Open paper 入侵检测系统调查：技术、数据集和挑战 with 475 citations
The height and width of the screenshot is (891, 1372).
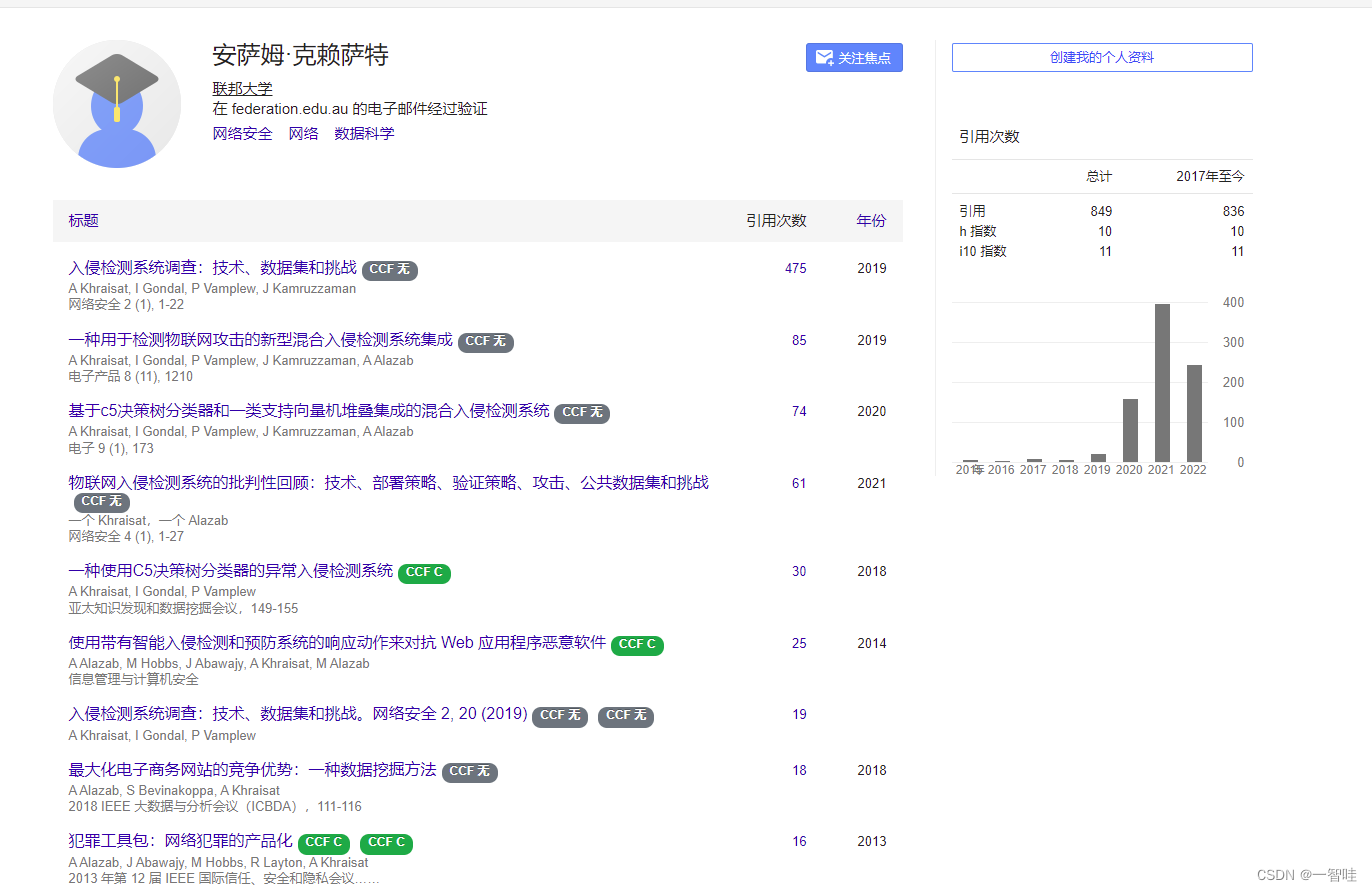[x=212, y=268]
